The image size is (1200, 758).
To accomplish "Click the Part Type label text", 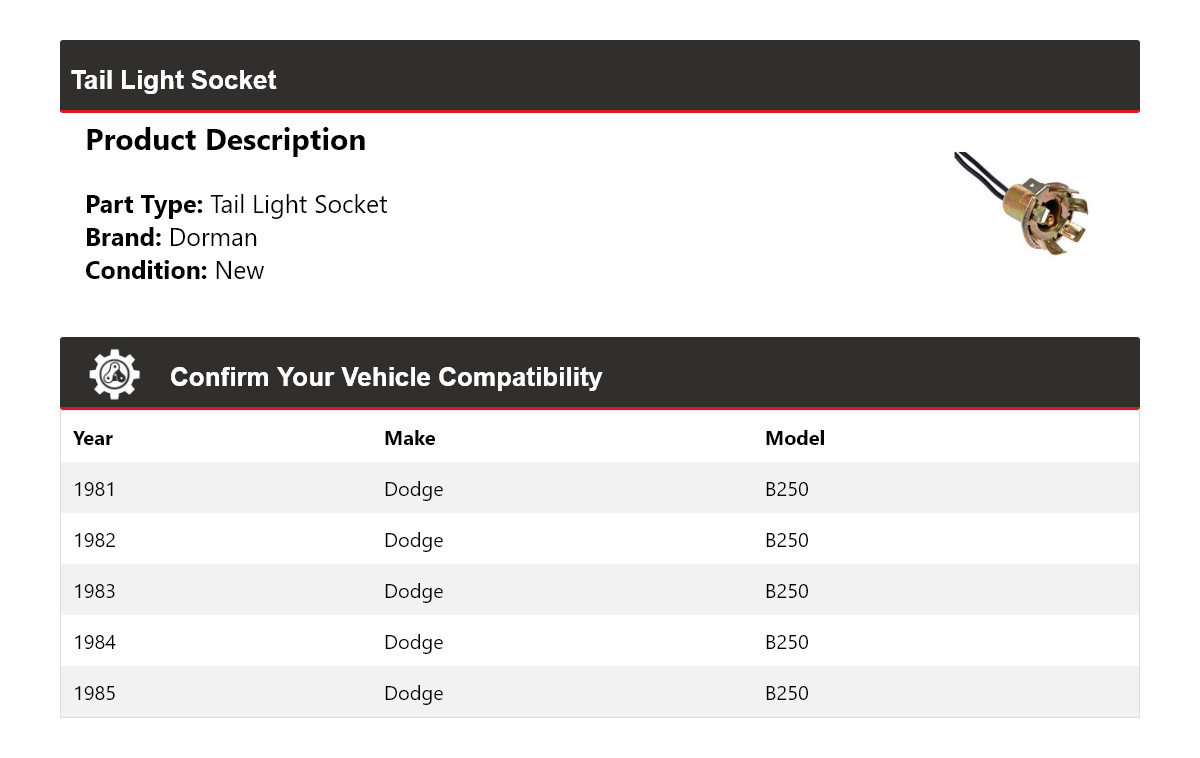I will point(144,205).
